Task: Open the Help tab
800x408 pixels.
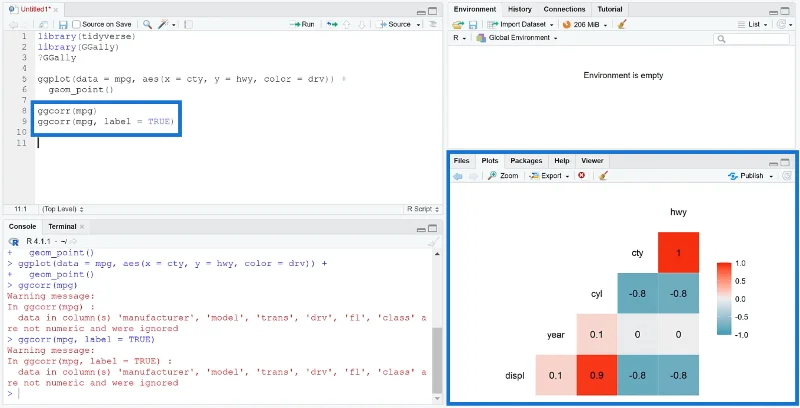Action: [562, 161]
